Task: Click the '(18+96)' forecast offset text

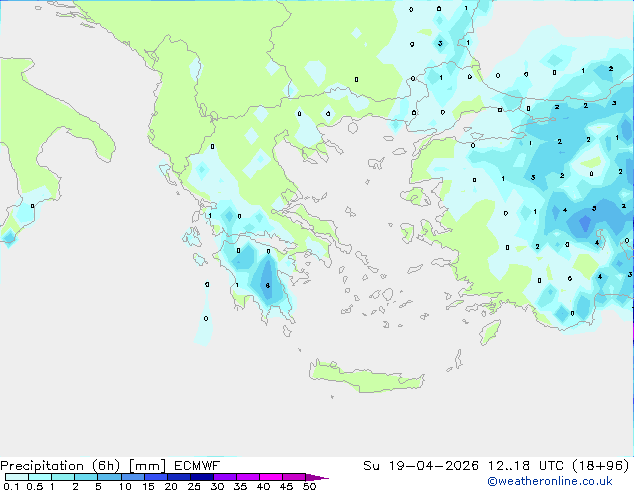Action: (x=601, y=466)
